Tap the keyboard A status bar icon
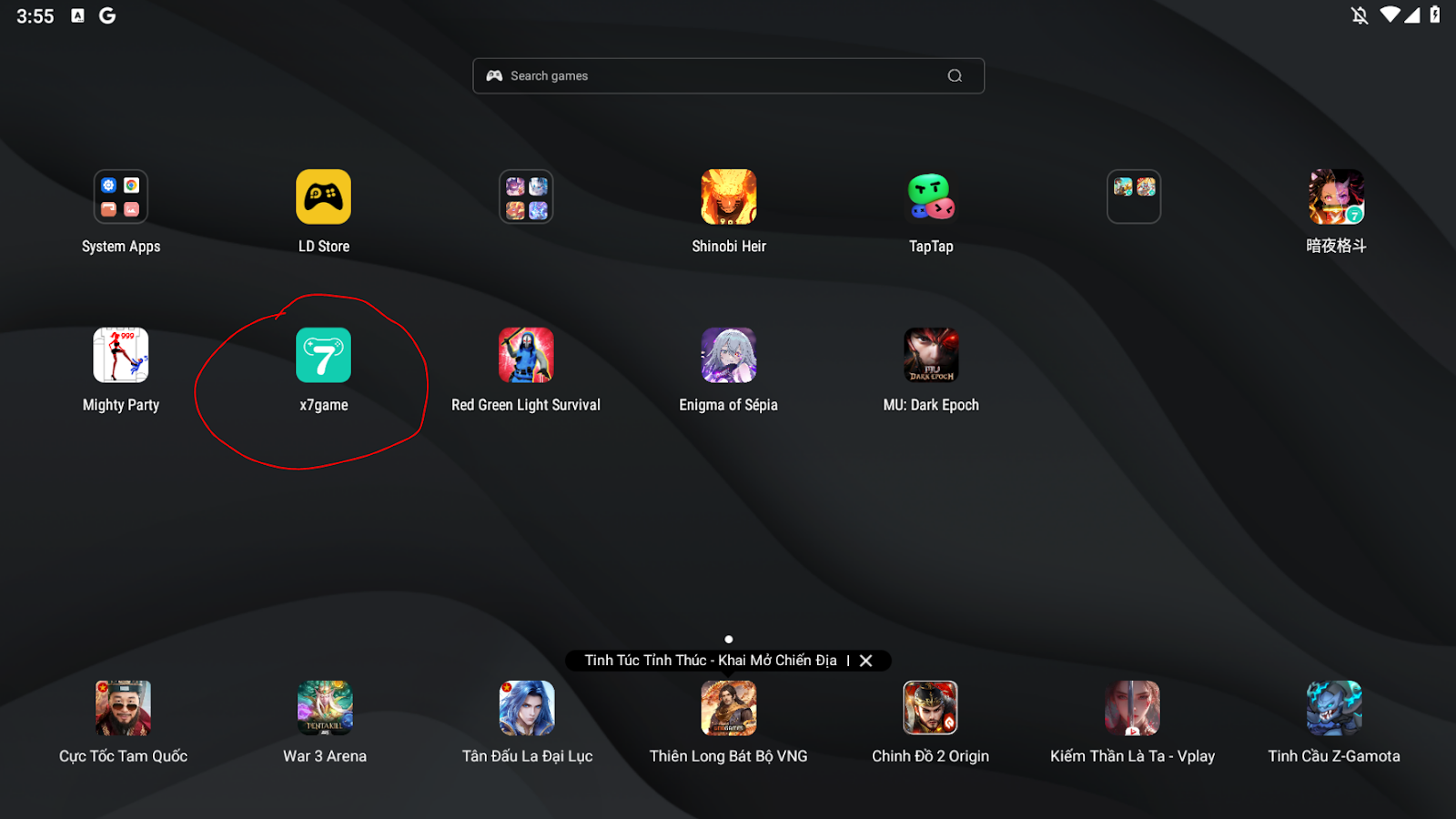This screenshot has height=819, width=1456. click(78, 15)
